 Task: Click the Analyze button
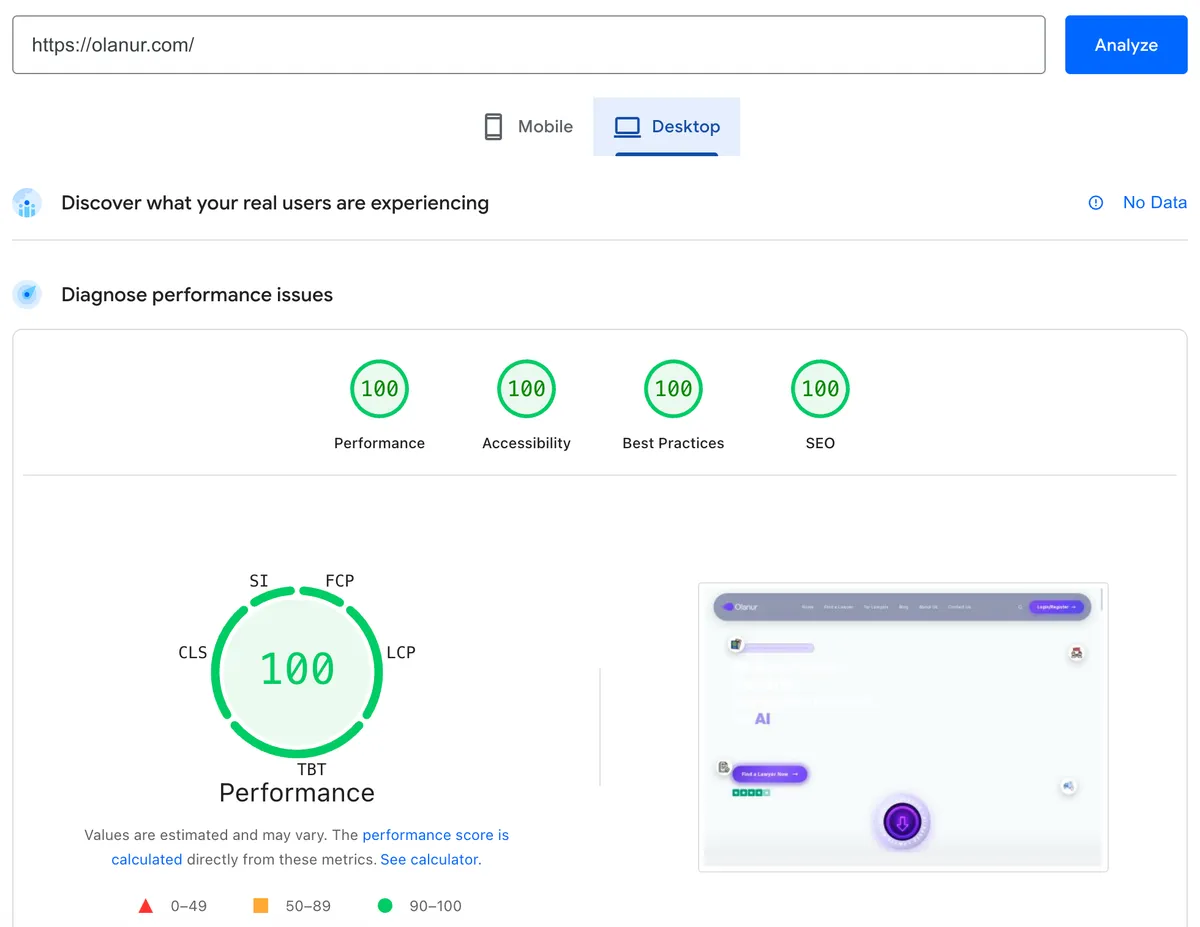coord(1126,45)
